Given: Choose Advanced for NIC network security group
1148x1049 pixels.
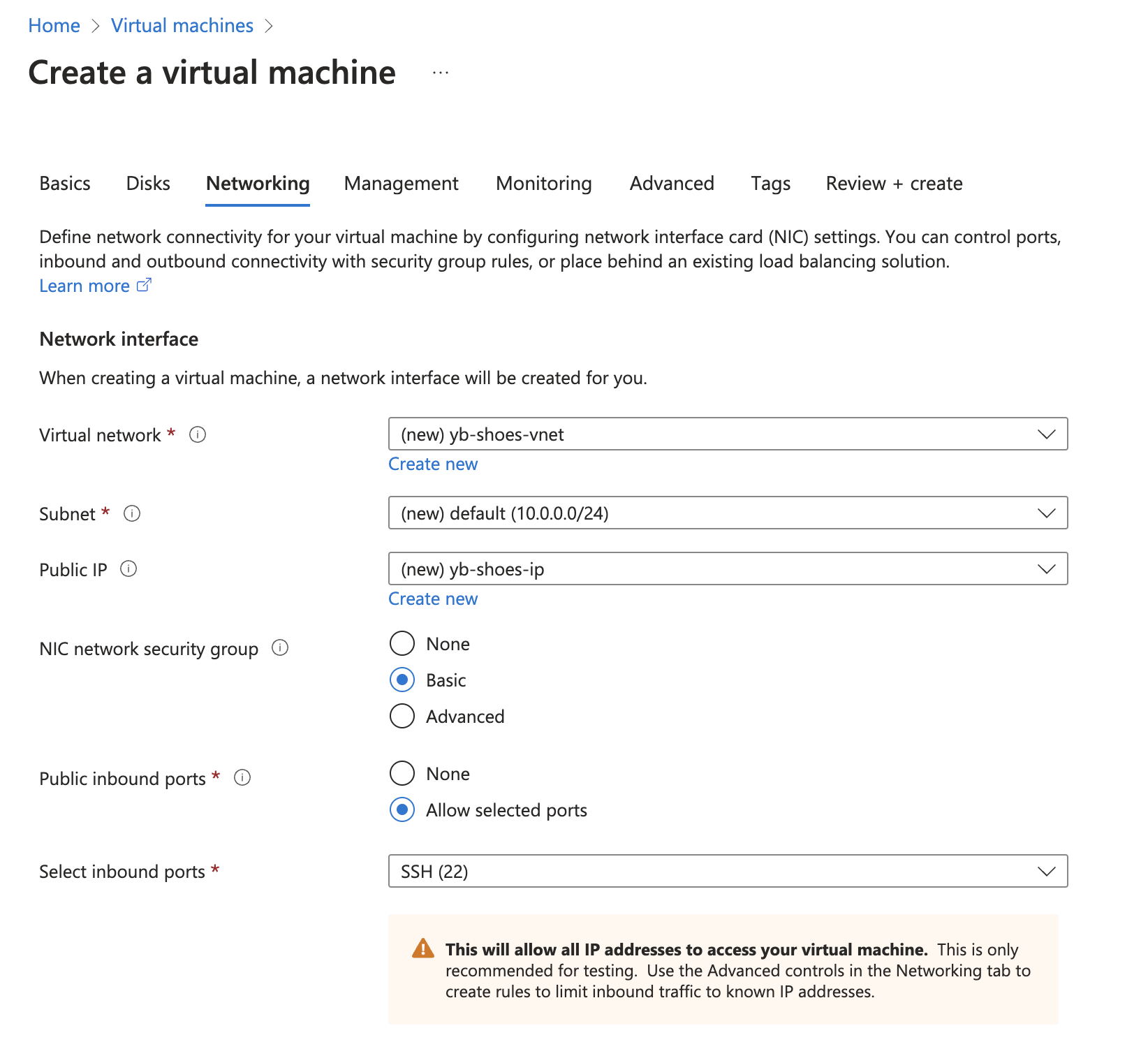Looking at the screenshot, I should (402, 716).
